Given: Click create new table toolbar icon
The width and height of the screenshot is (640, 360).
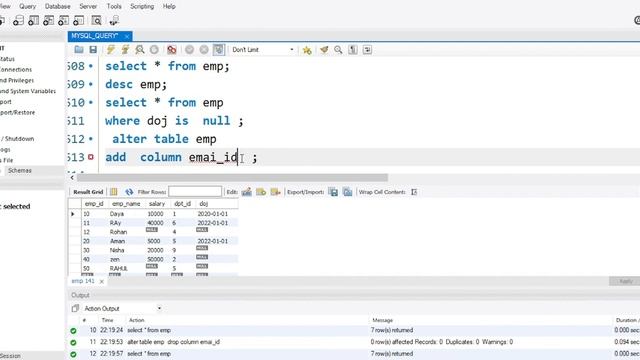Looking at the screenshot, I should click(x=33, y=20).
